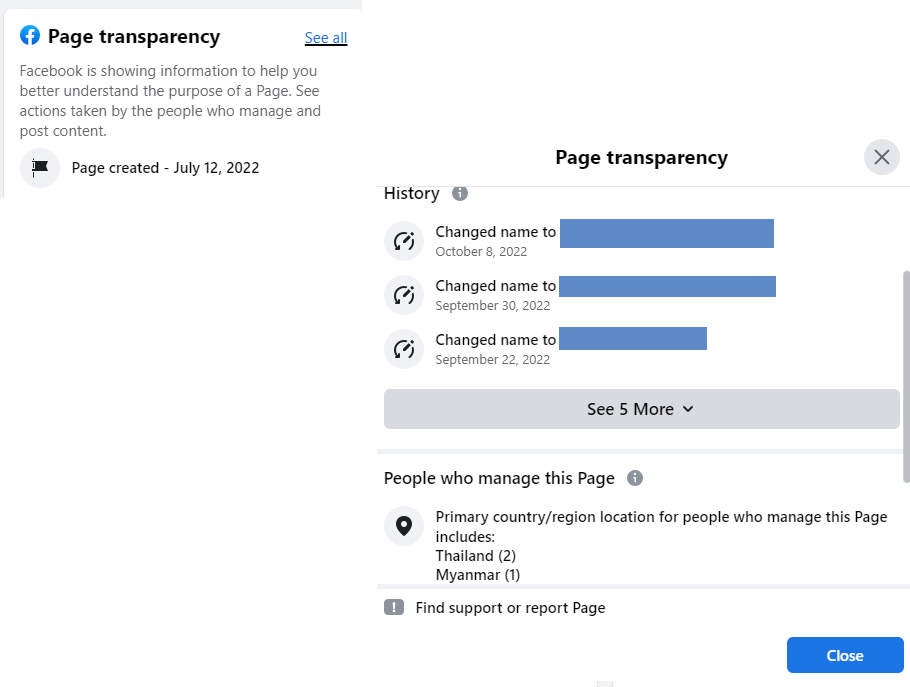Image resolution: width=910 pixels, height=687 pixels.
Task: Select Find support or report Page
Action: click(510, 608)
